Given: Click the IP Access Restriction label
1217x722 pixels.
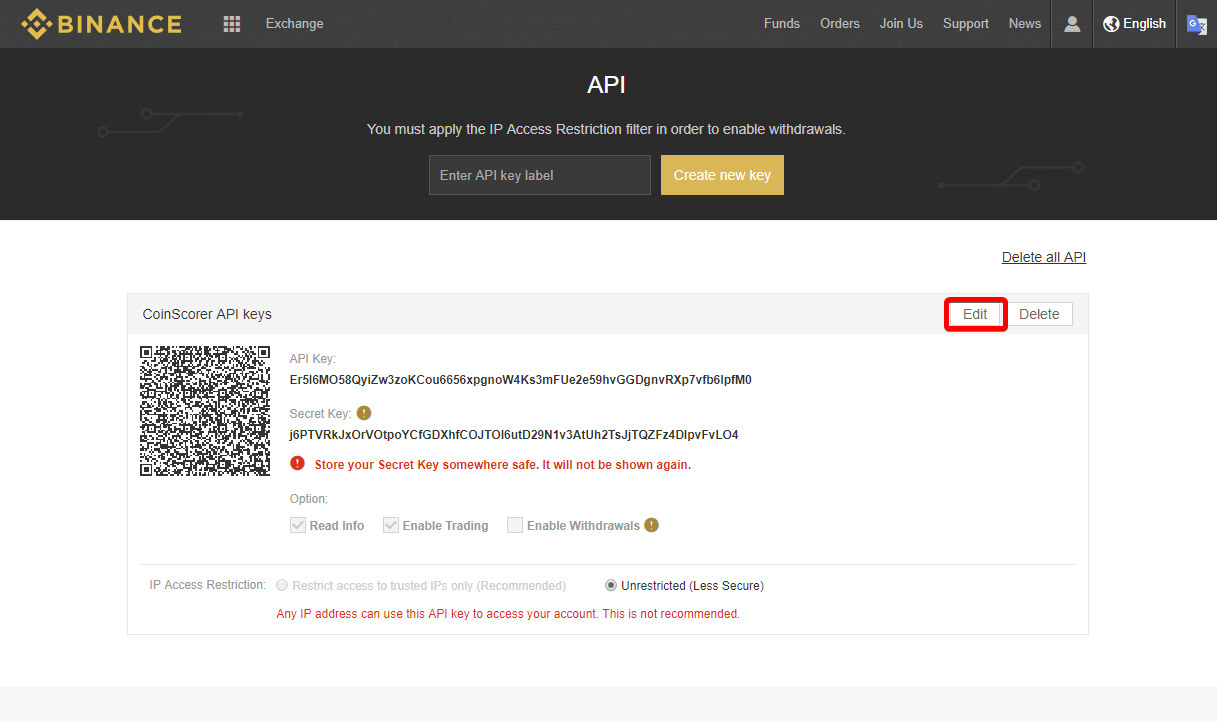Looking at the screenshot, I should point(208,585).
